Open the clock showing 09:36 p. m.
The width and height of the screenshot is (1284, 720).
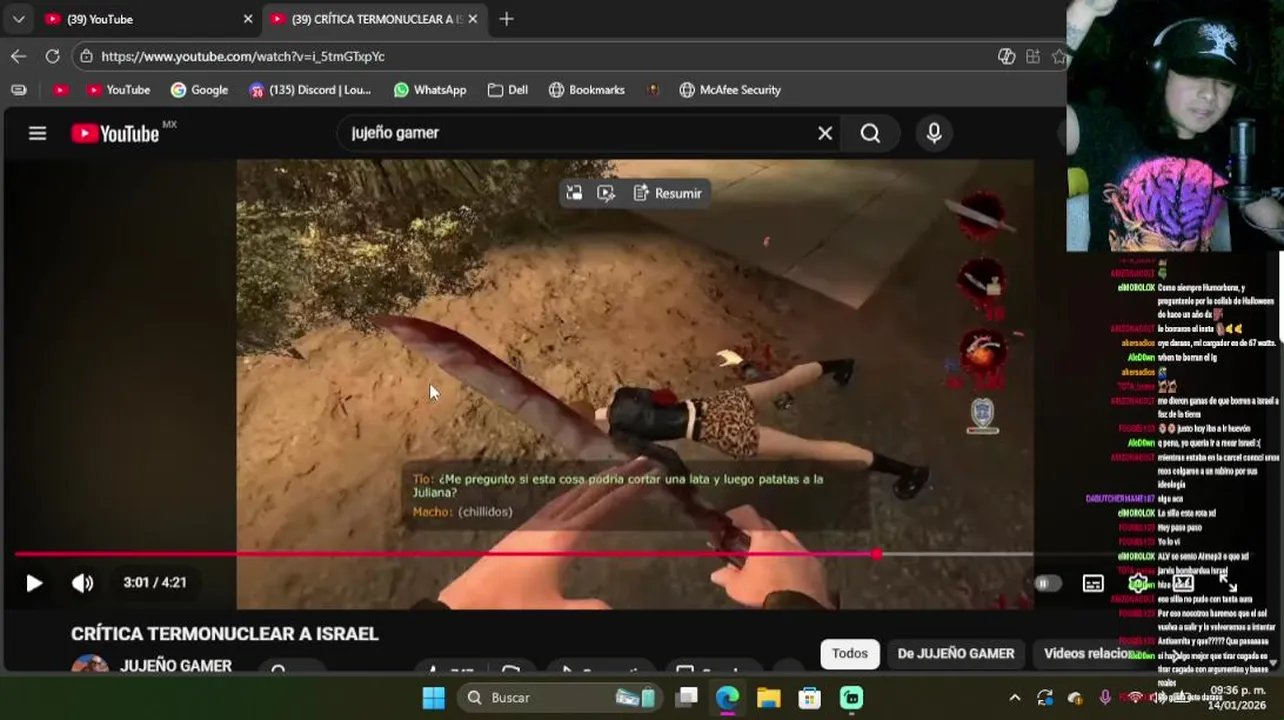pyautogui.click(x=1238, y=697)
